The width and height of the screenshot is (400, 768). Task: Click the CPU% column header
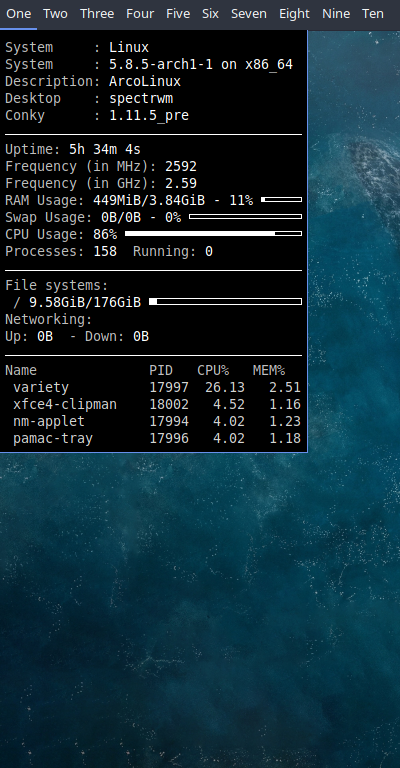tap(213, 371)
